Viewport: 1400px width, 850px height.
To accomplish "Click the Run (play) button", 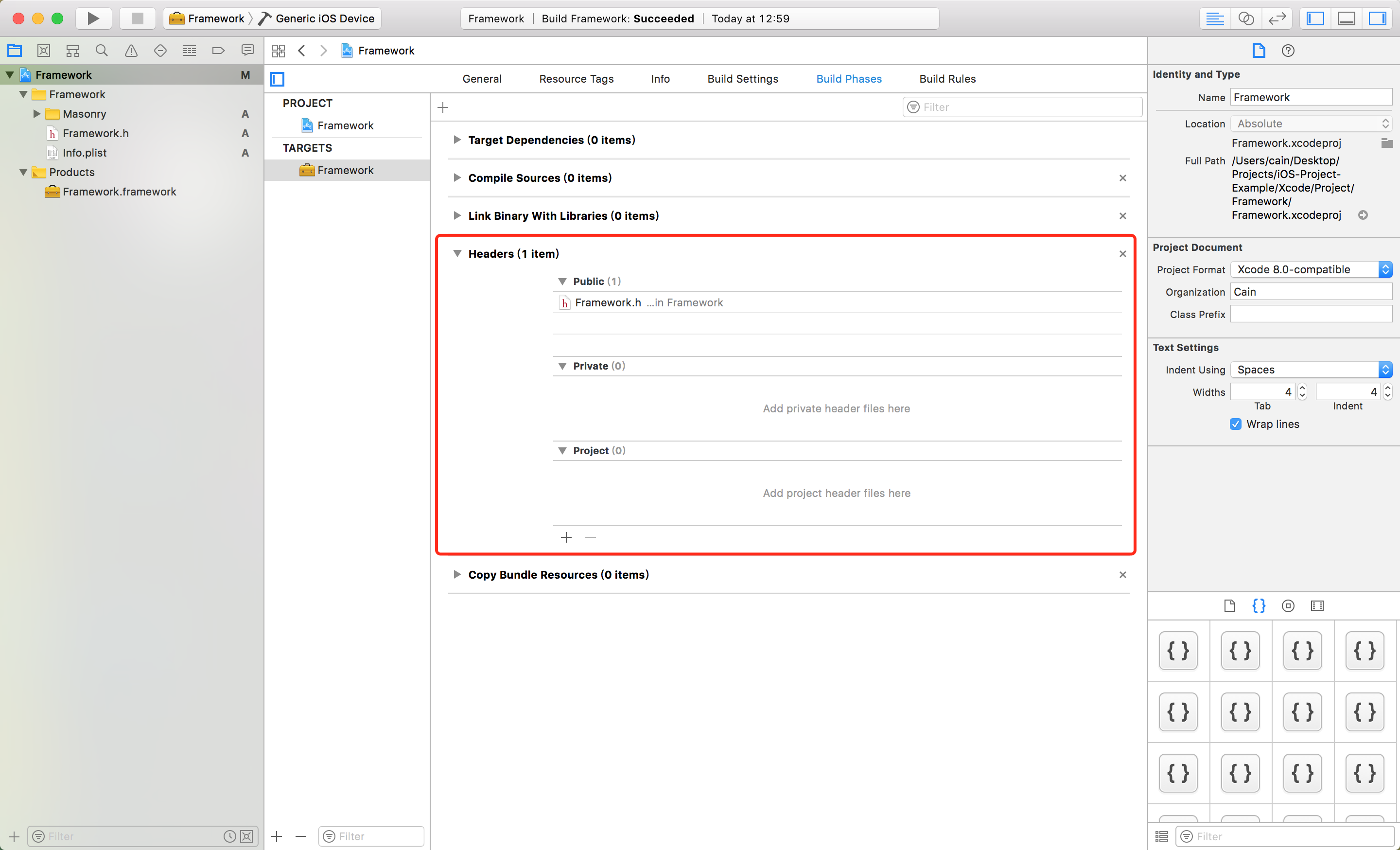I will tap(93, 18).
